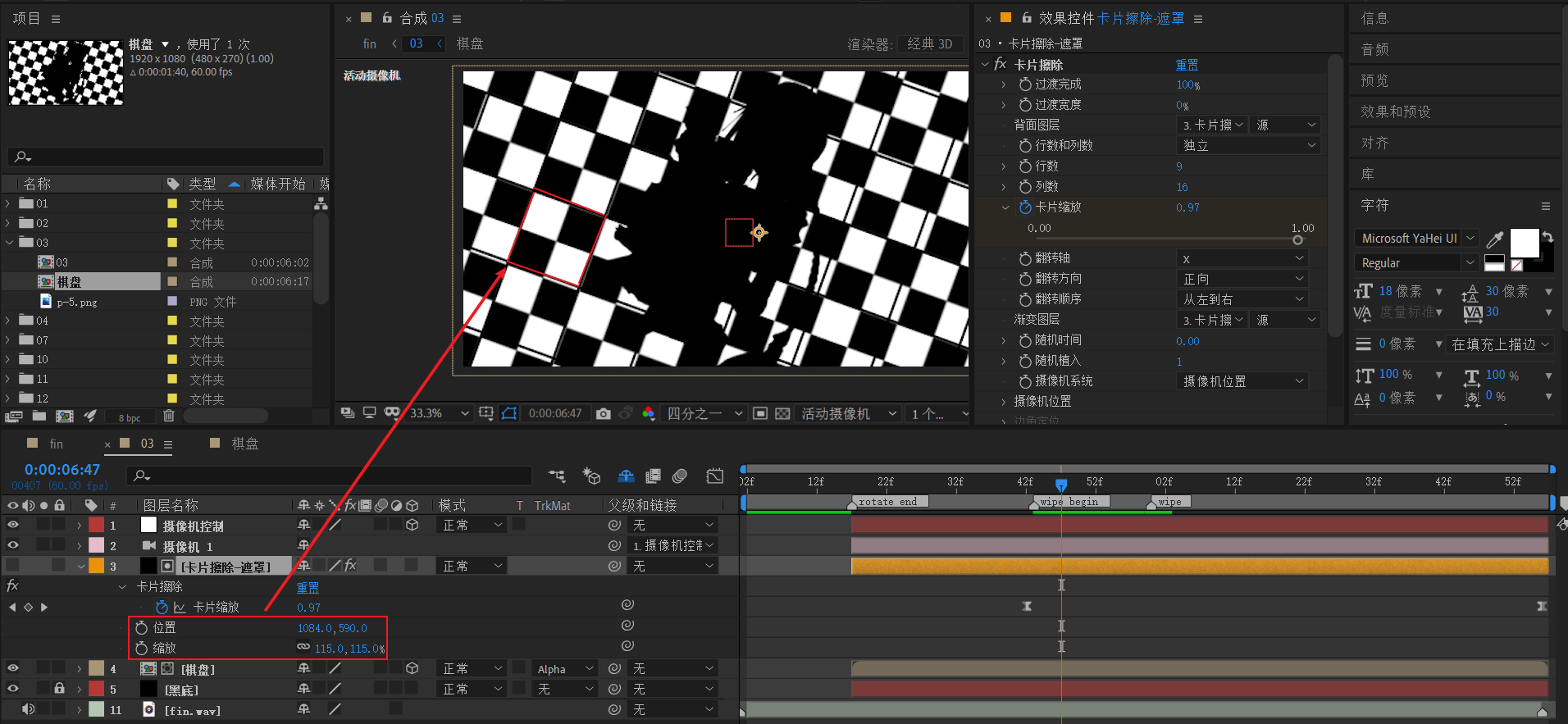Click the 8 bpc color depth button
Screen dimensions: 1568x724
pos(130,417)
